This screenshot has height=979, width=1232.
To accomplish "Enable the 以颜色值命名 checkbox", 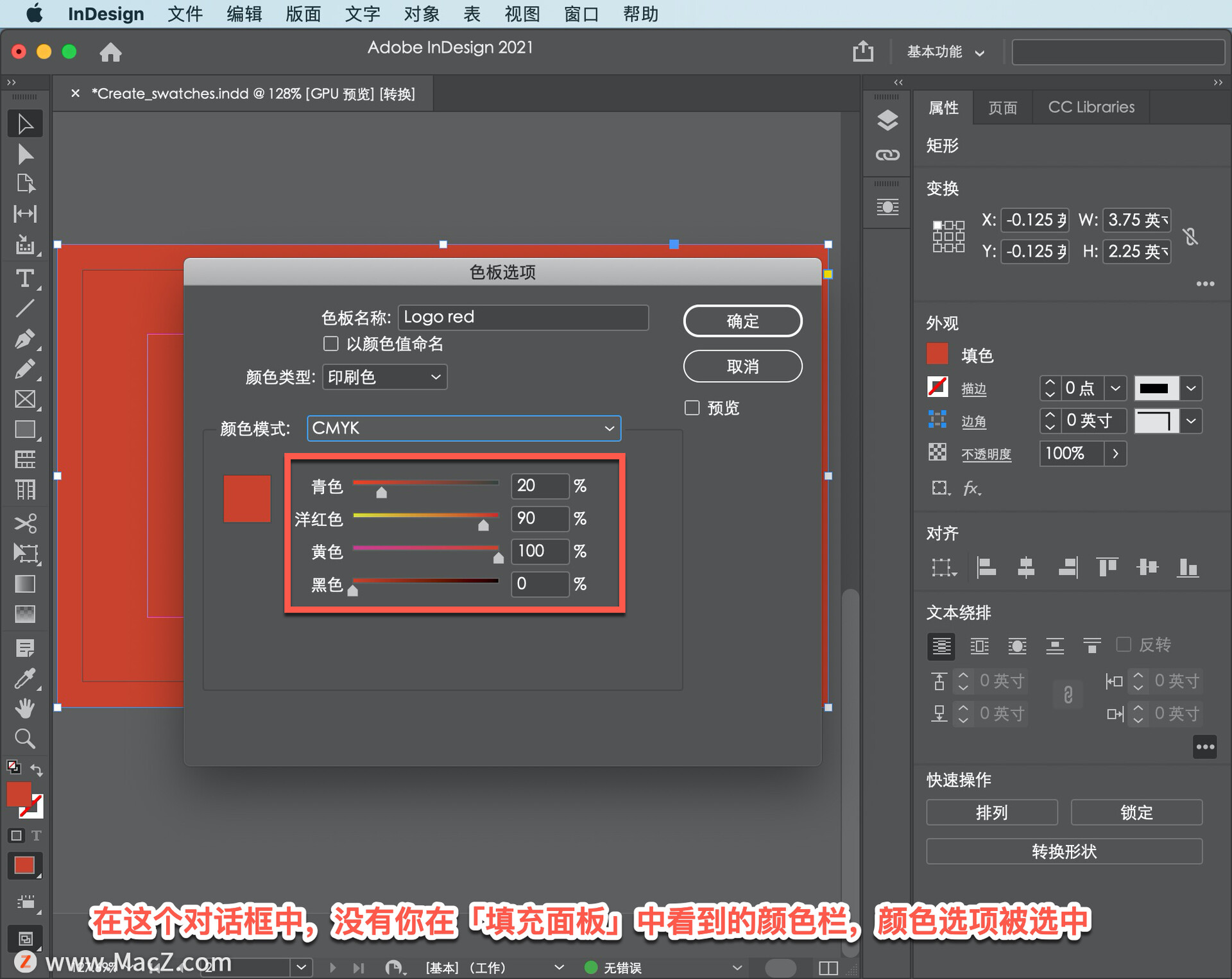I will pos(331,344).
